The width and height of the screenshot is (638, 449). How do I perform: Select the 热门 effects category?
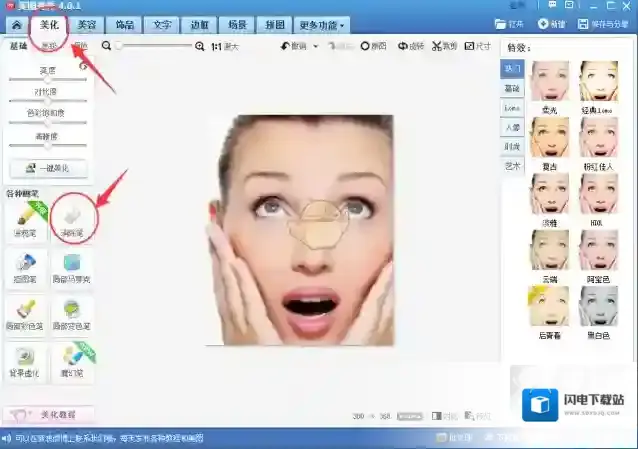point(512,69)
